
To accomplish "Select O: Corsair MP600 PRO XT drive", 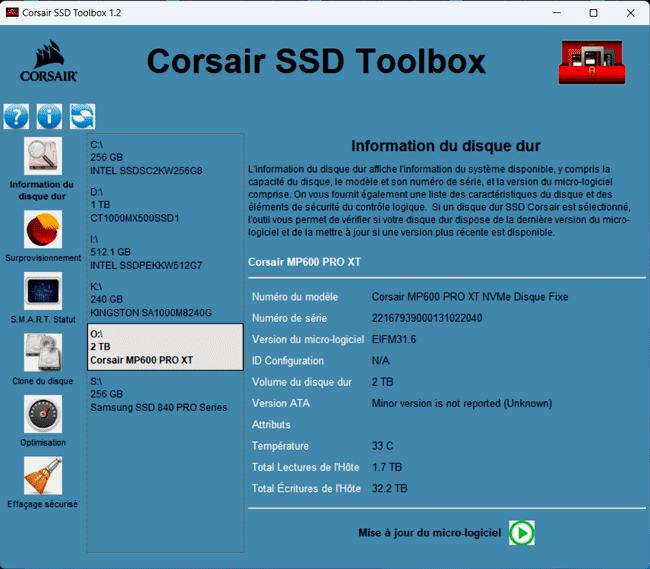I will (x=165, y=347).
